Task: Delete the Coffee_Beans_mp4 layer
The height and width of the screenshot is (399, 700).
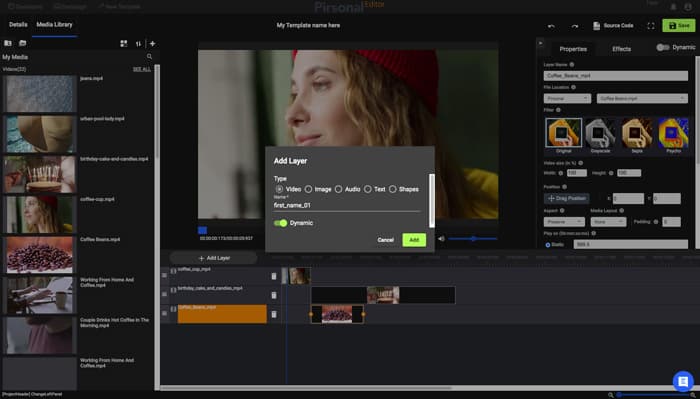Action: click(x=274, y=314)
